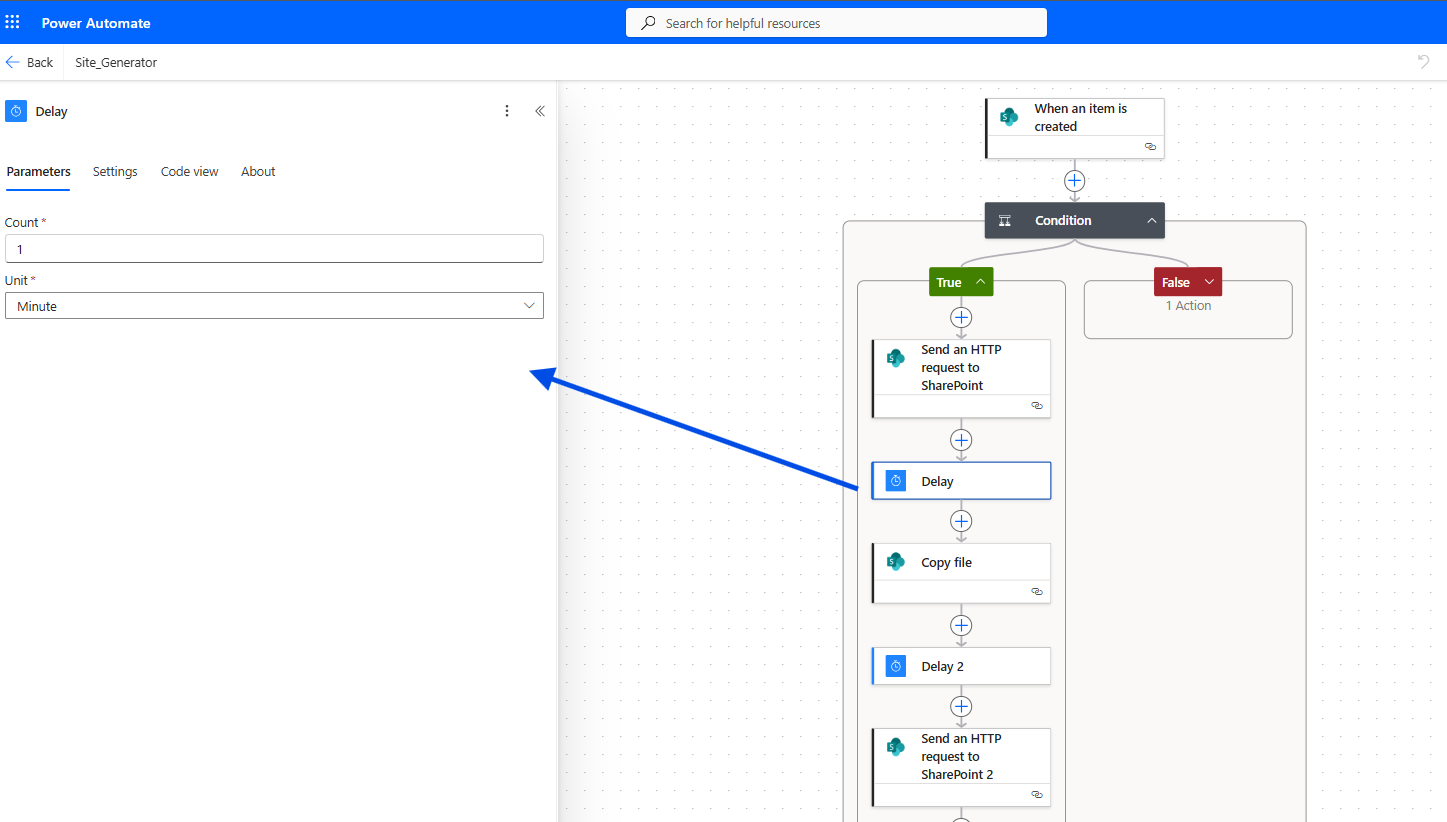Click the plus icon below the trigger
Image resolution: width=1447 pixels, height=822 pixels.
[1074, 181]
